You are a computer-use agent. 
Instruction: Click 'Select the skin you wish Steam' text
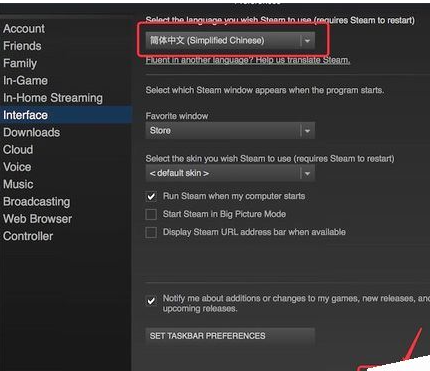(270, 159)
